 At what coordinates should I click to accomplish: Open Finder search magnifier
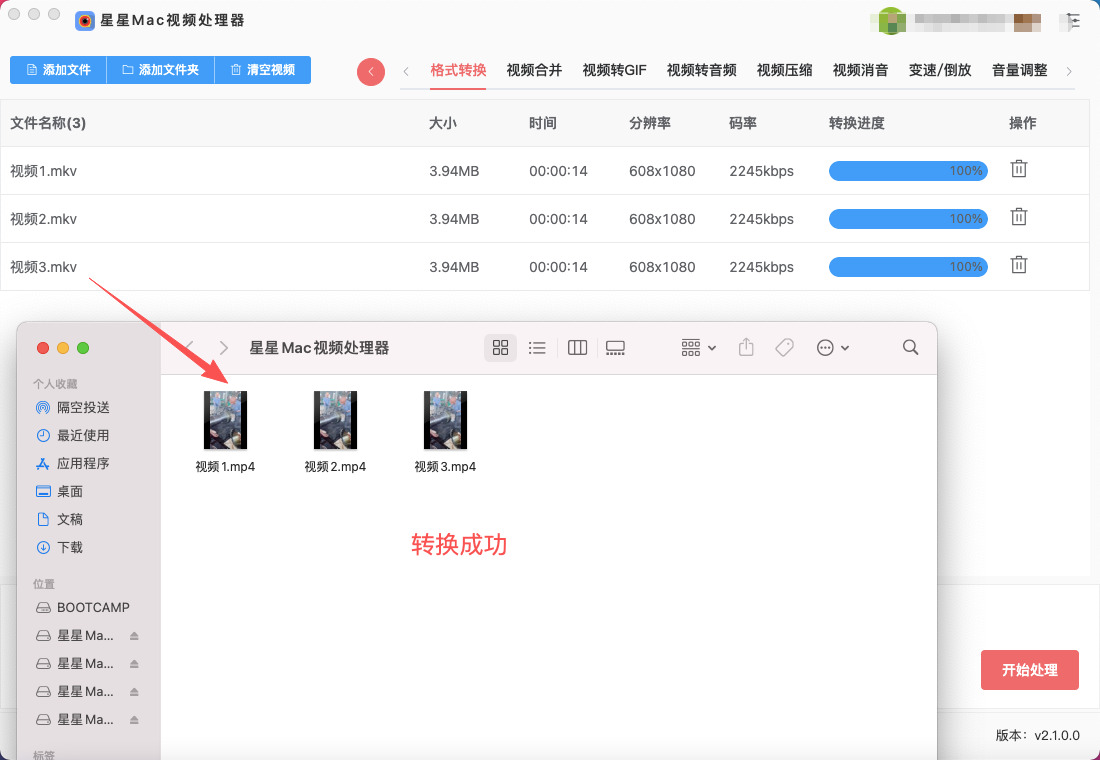tap(910, 347)
